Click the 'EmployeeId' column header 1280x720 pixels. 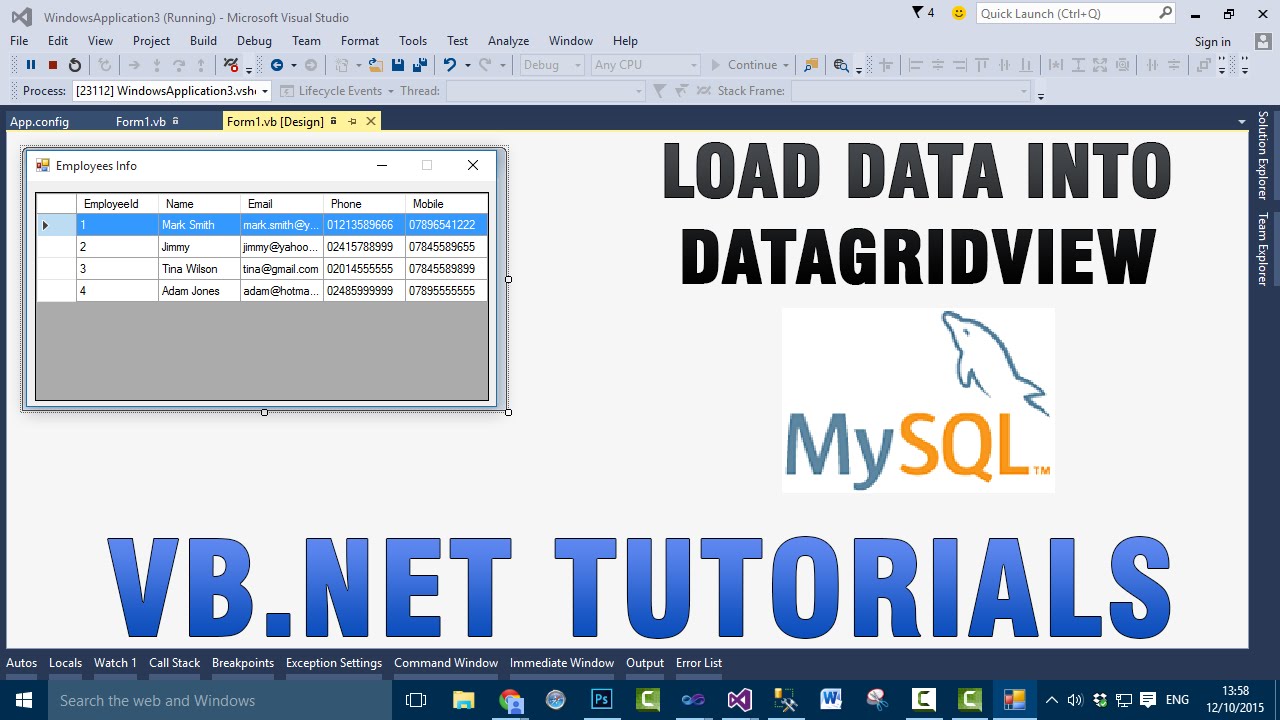pos(117,204)
